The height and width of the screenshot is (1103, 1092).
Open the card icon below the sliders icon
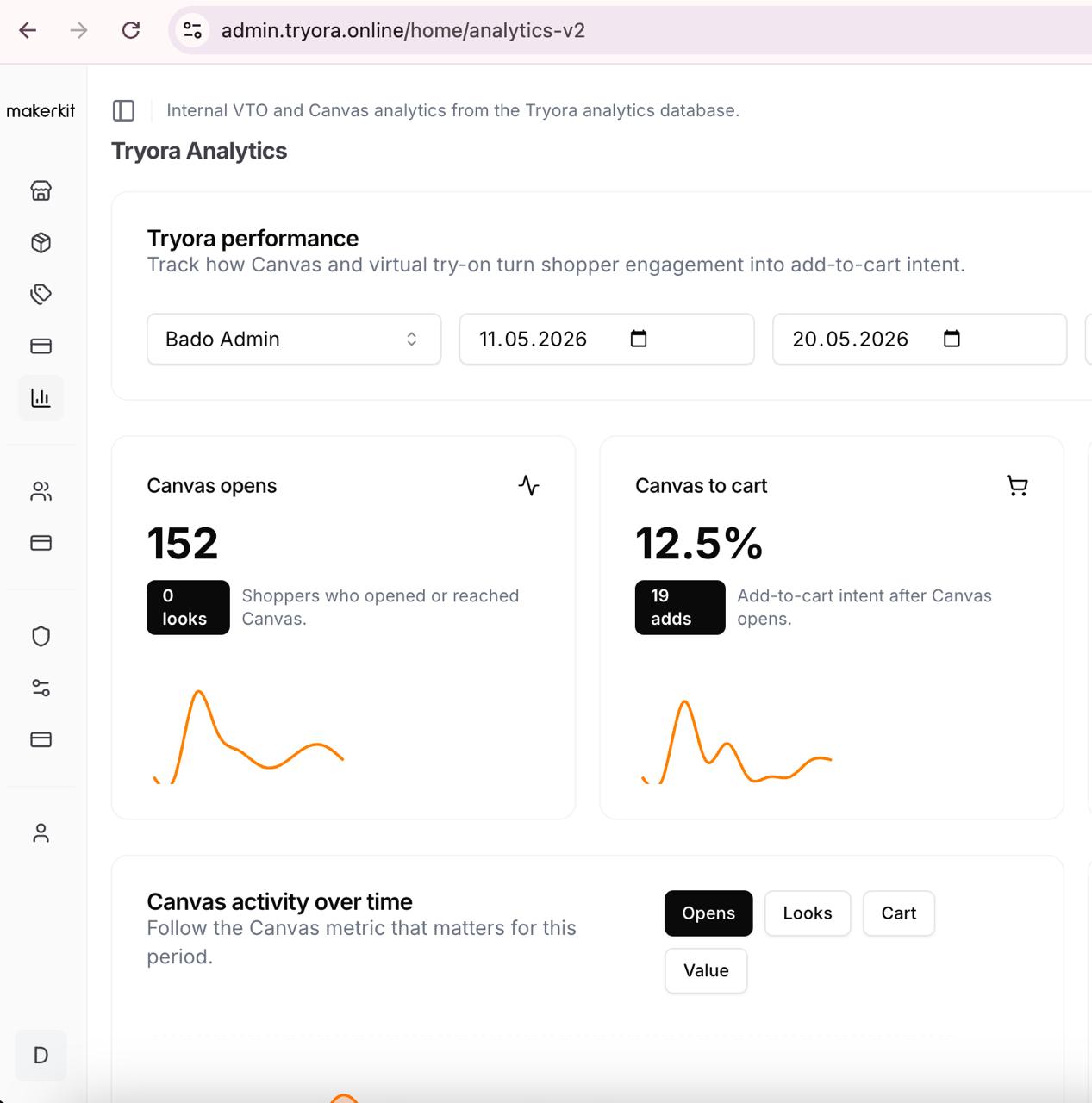[x=41, y=739]
